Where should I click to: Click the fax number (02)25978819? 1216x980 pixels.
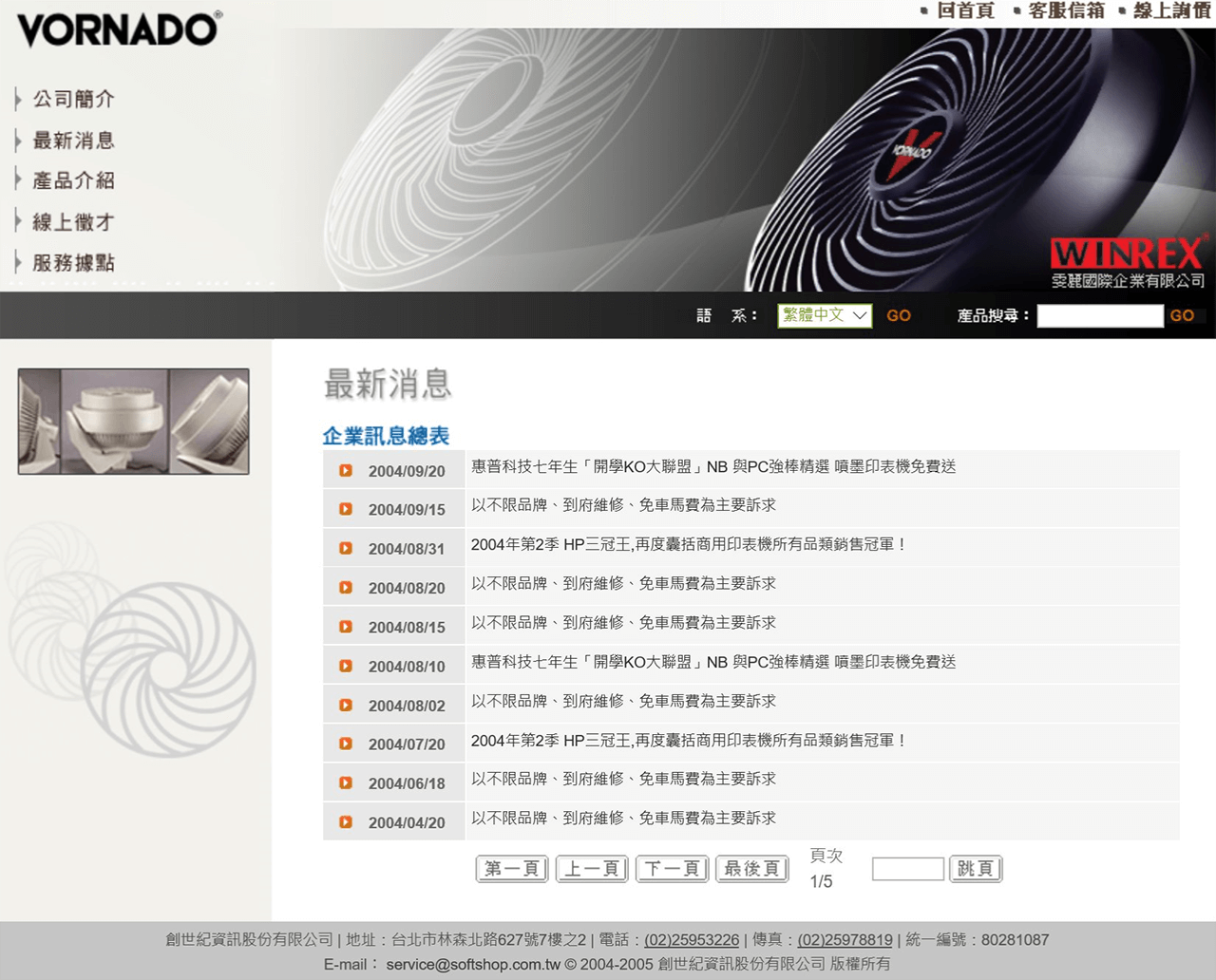845,939
